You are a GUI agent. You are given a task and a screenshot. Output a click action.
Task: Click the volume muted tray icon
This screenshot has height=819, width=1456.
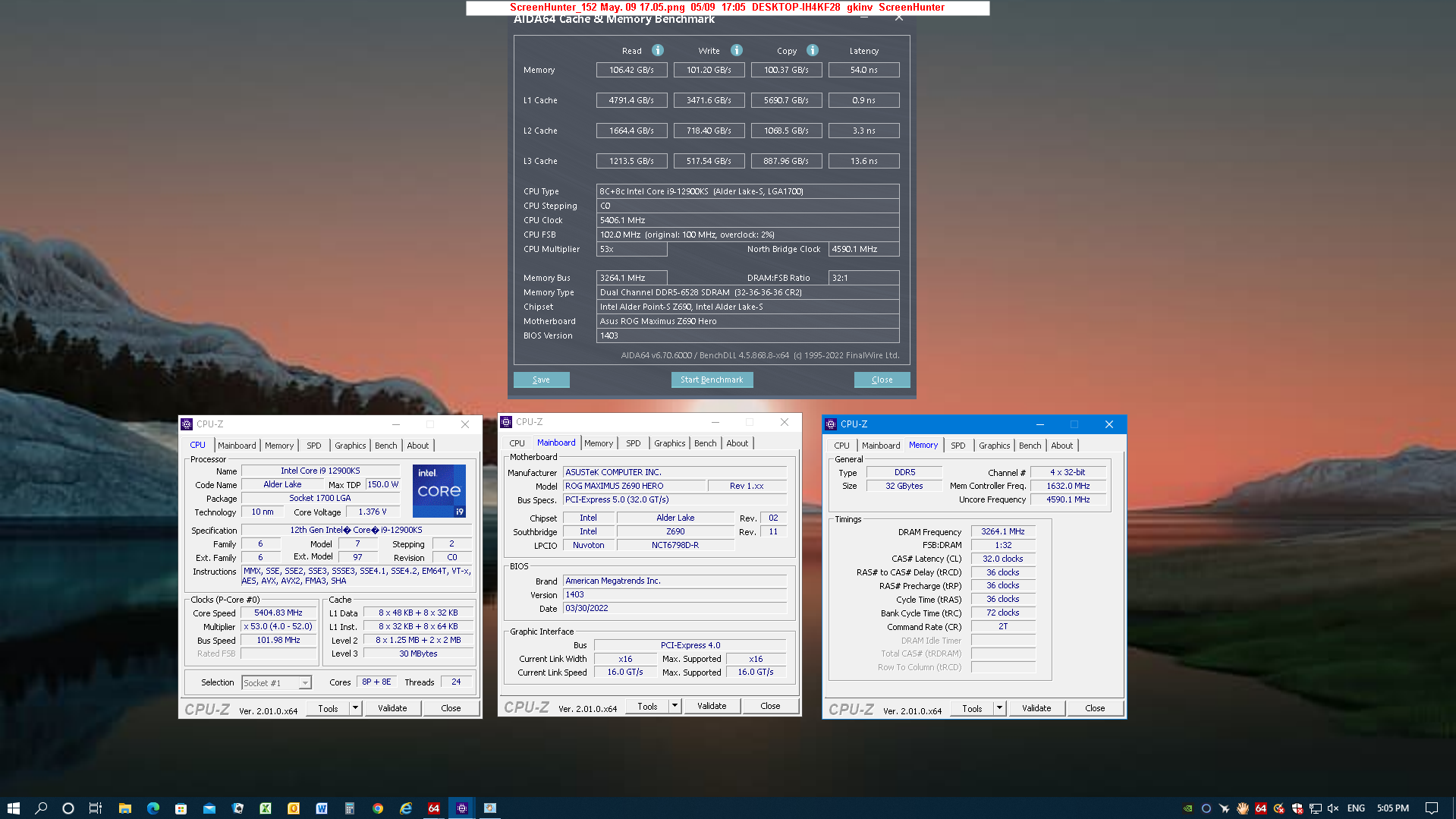1333,808
